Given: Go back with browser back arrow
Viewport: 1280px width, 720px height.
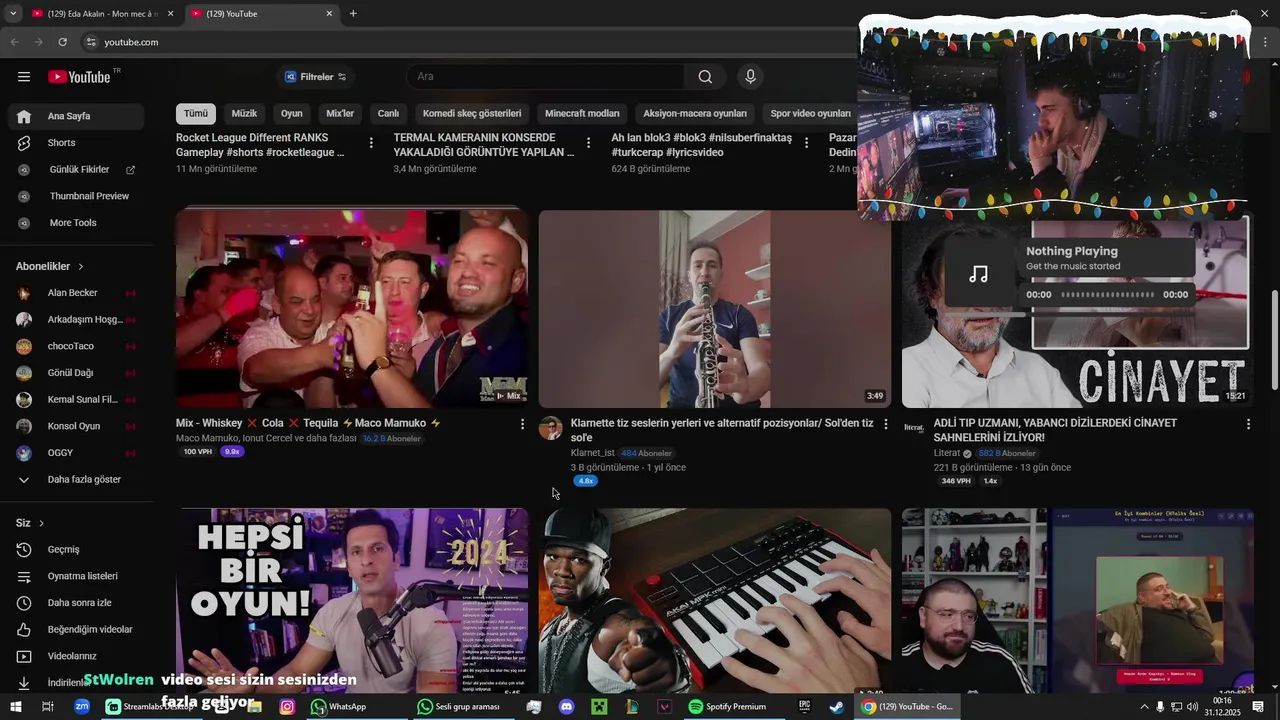Looking at the screenshot, I should (x=14, y=42).
